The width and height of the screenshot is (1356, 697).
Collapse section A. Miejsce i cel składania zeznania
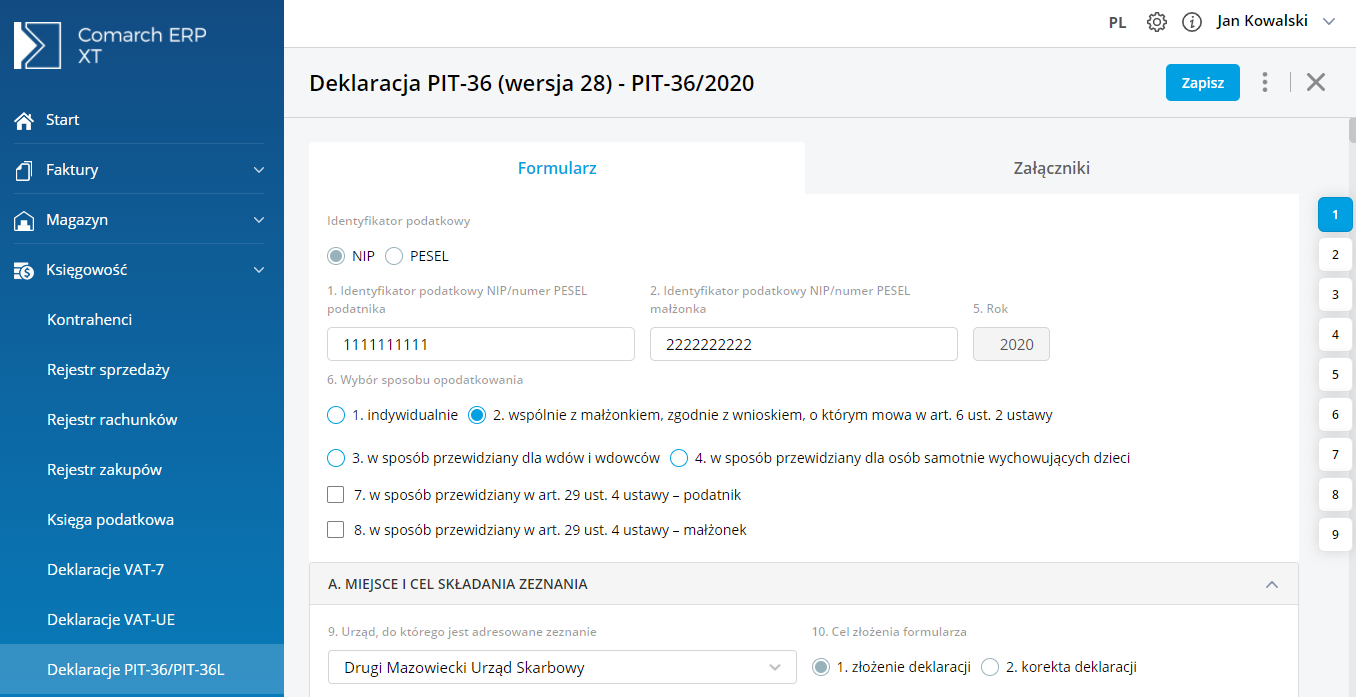coord(1272,584)
